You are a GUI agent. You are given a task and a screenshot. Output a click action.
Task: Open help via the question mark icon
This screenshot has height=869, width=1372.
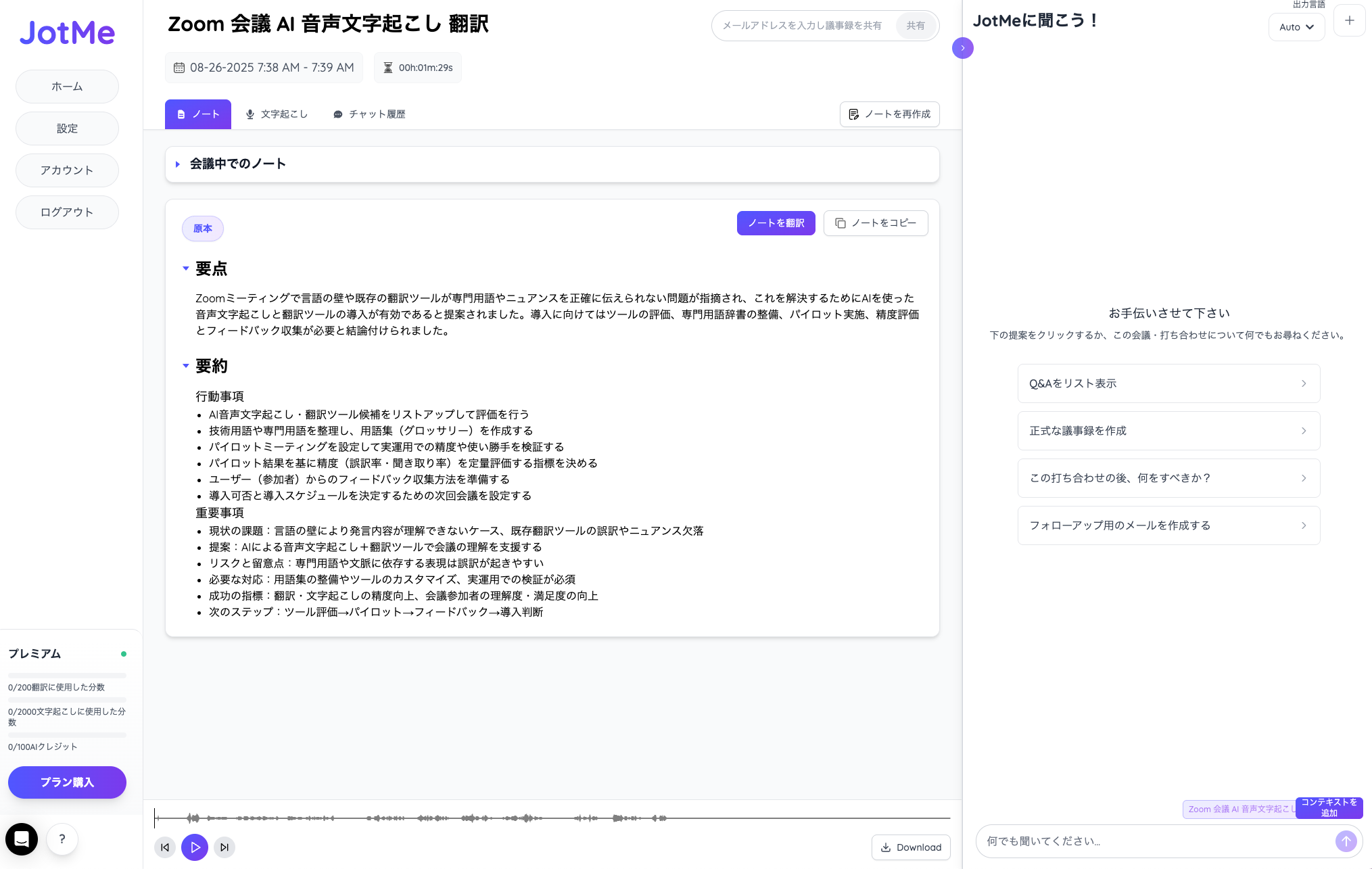coord(62,839)
